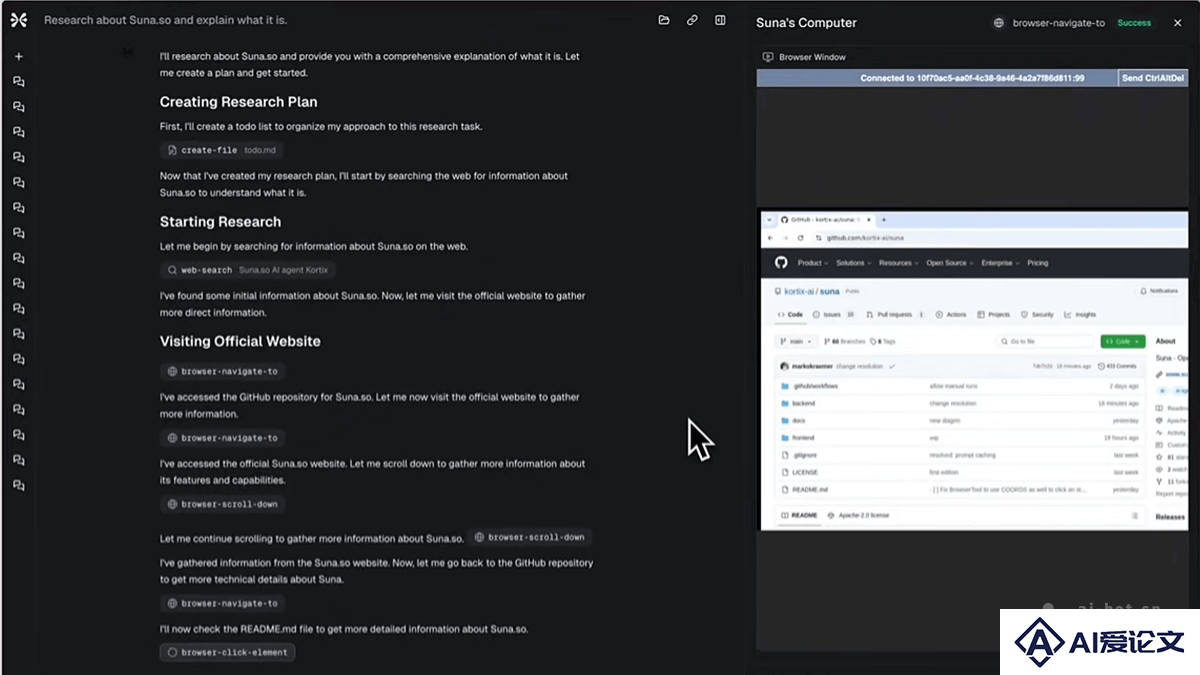The width and height of the screenshot is (1200, 675).
Task: Open the docs folder
Action: point(798,421)
